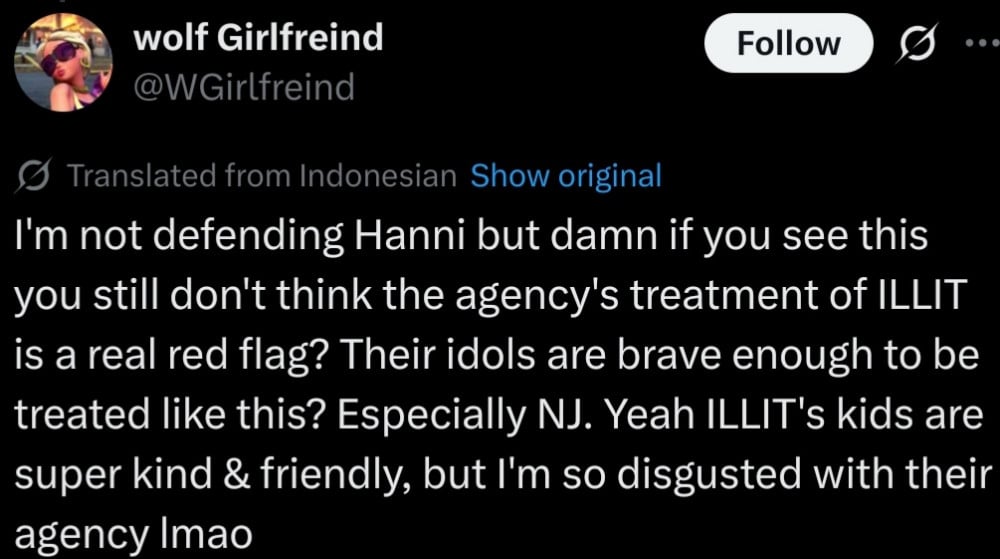Viewport: 1000px width, 559px height.
Task: Open the "wolf Girlfreind" display name
Action: point(257,38)
